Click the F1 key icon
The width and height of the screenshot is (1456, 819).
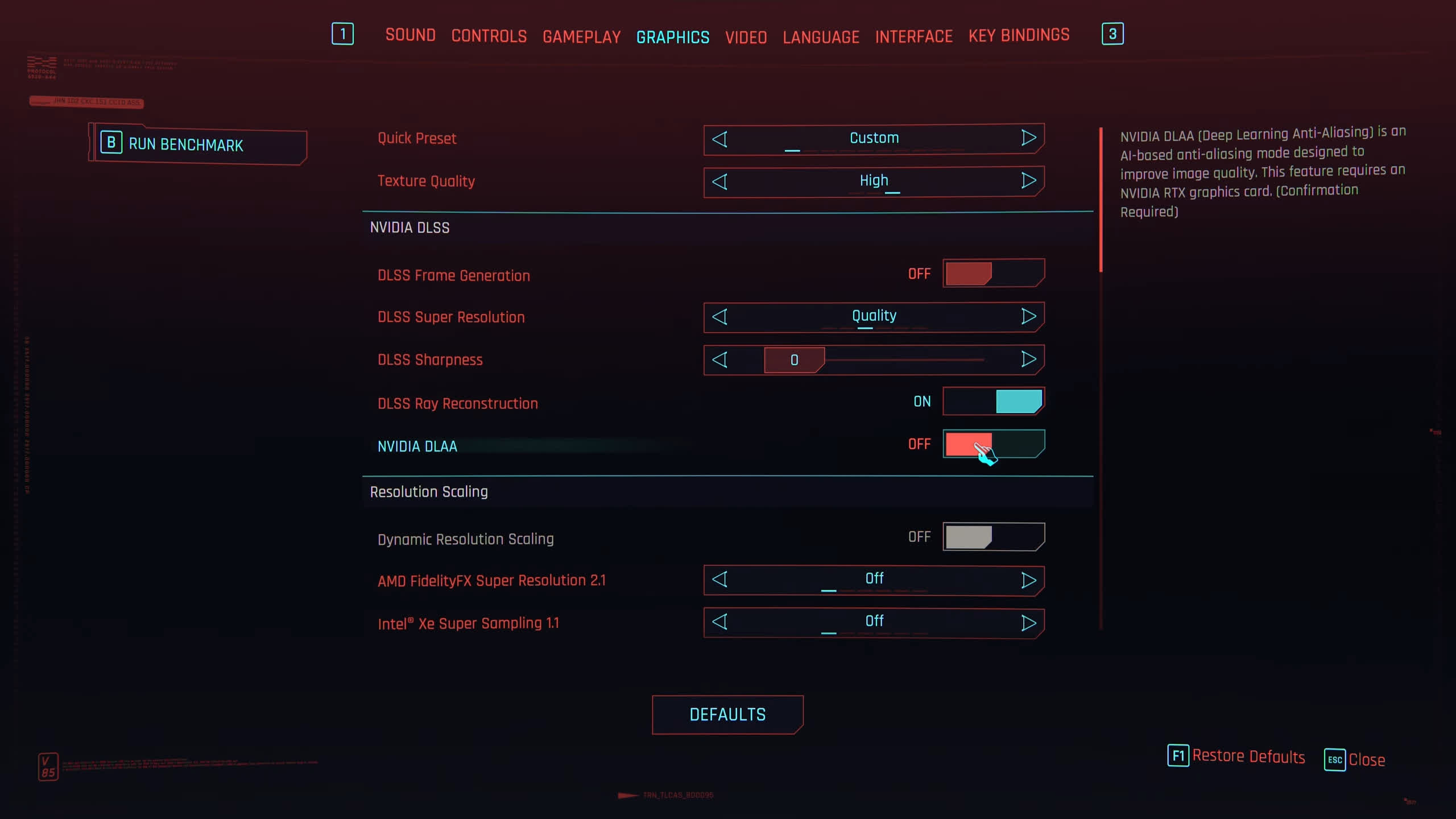pyautogui.click(x=1178, y=755)
